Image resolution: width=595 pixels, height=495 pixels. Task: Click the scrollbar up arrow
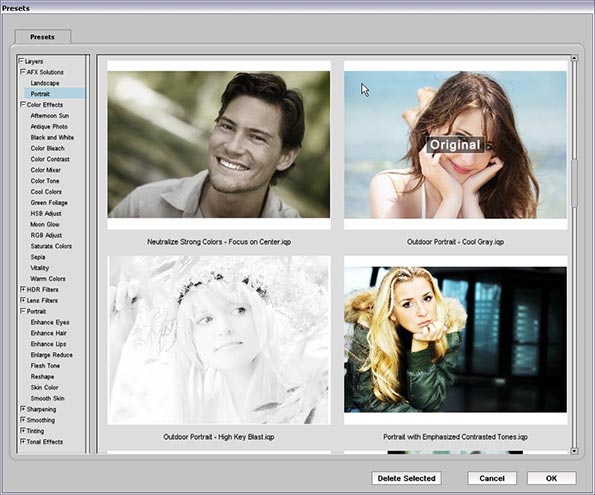[x=574, y=58]
